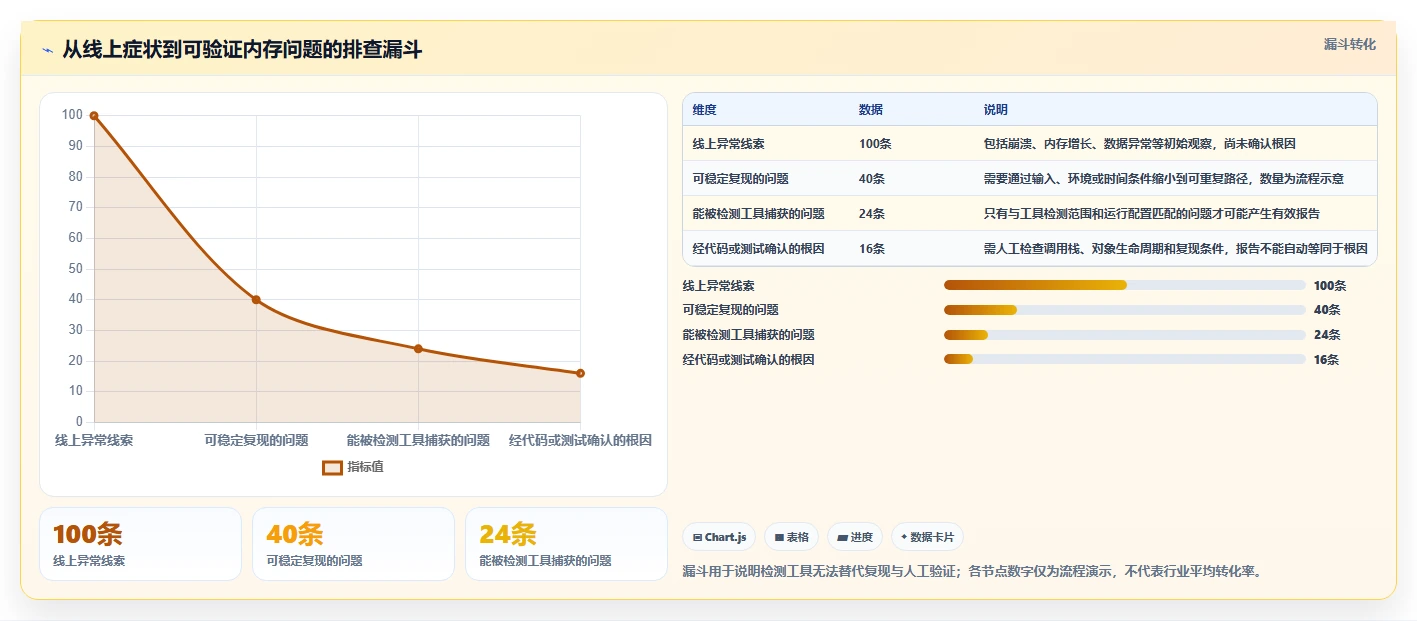Click the footnote starting 漏斗用于说明检测工具
Screen dimensions: 1417x621
(x=971, y=572)
